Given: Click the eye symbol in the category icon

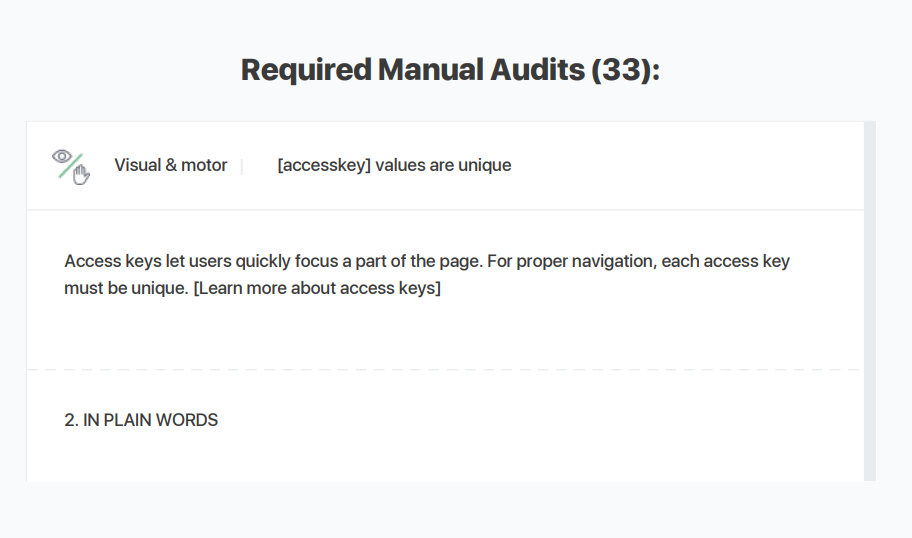Looking at the screenshot, I should coord(62,156).
